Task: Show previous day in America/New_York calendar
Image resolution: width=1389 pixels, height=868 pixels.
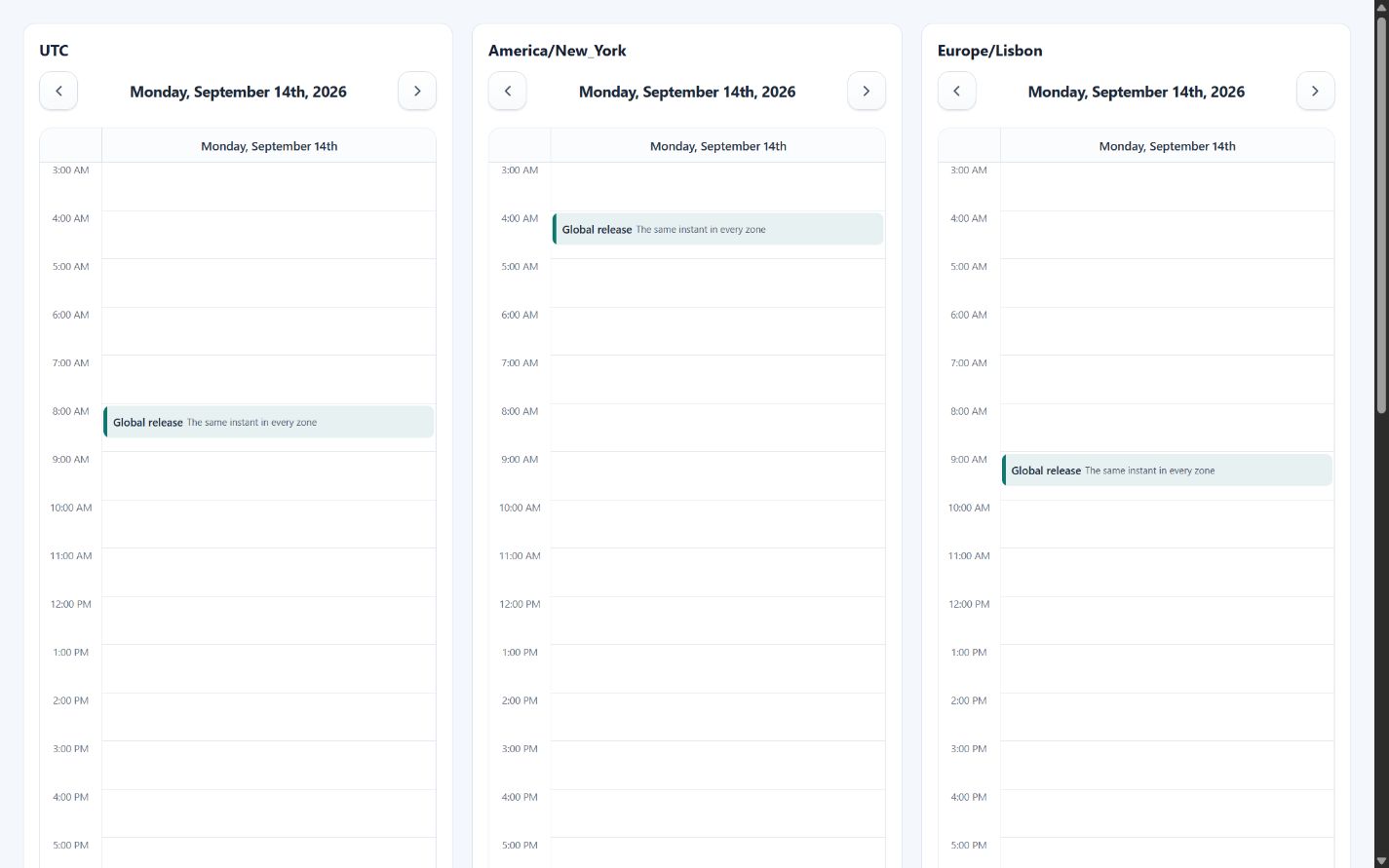Action: pyautogui.click(x=508, y=92)
